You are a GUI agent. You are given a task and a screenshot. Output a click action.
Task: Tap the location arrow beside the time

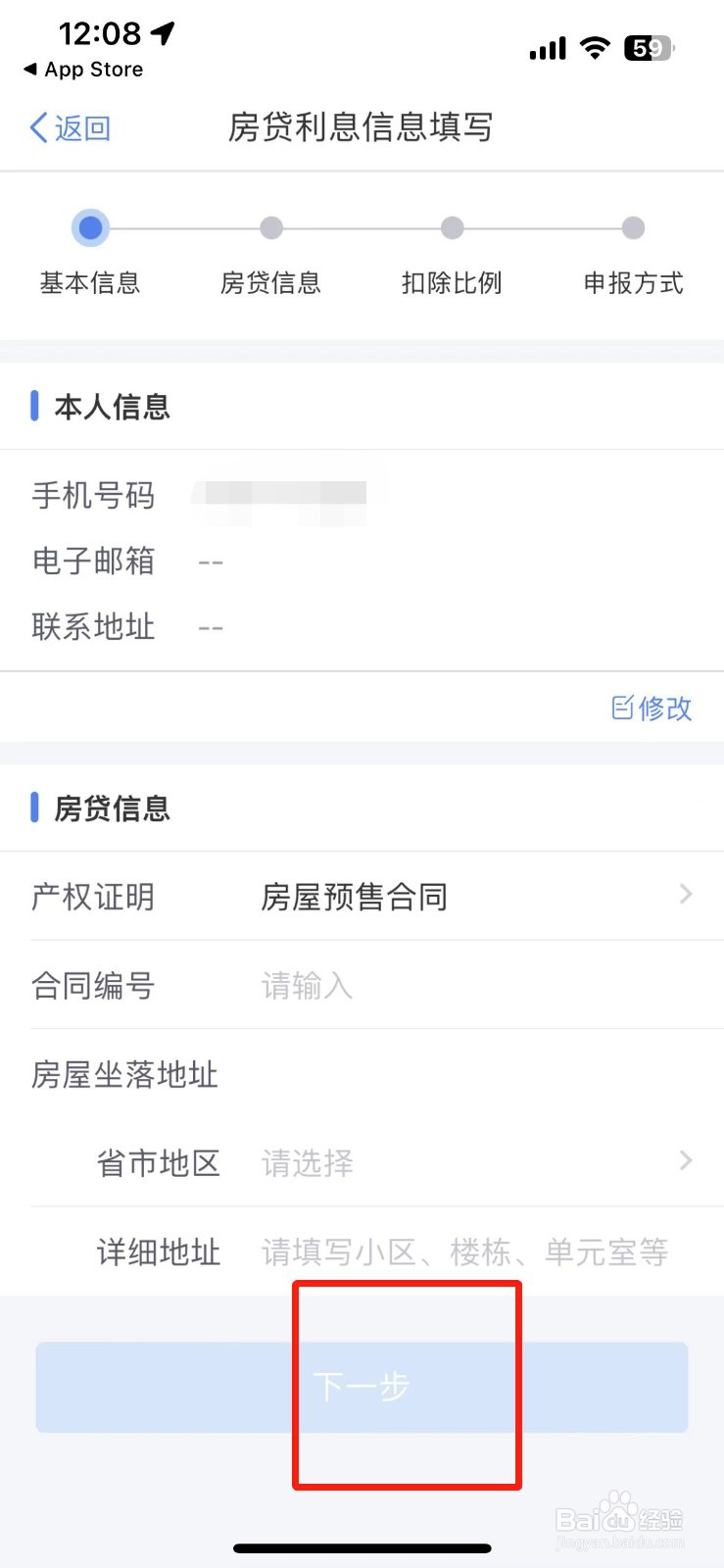pos(163,33)
